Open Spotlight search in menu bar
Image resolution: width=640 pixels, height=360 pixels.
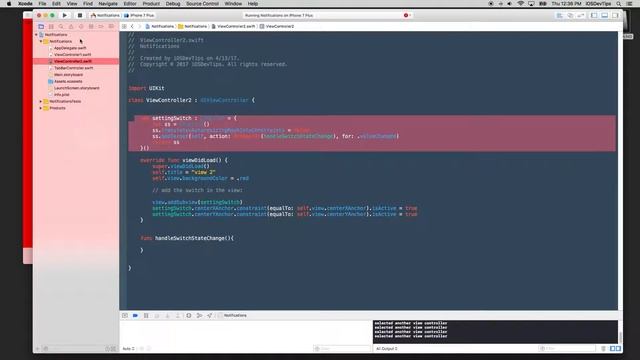coord(619,4)
